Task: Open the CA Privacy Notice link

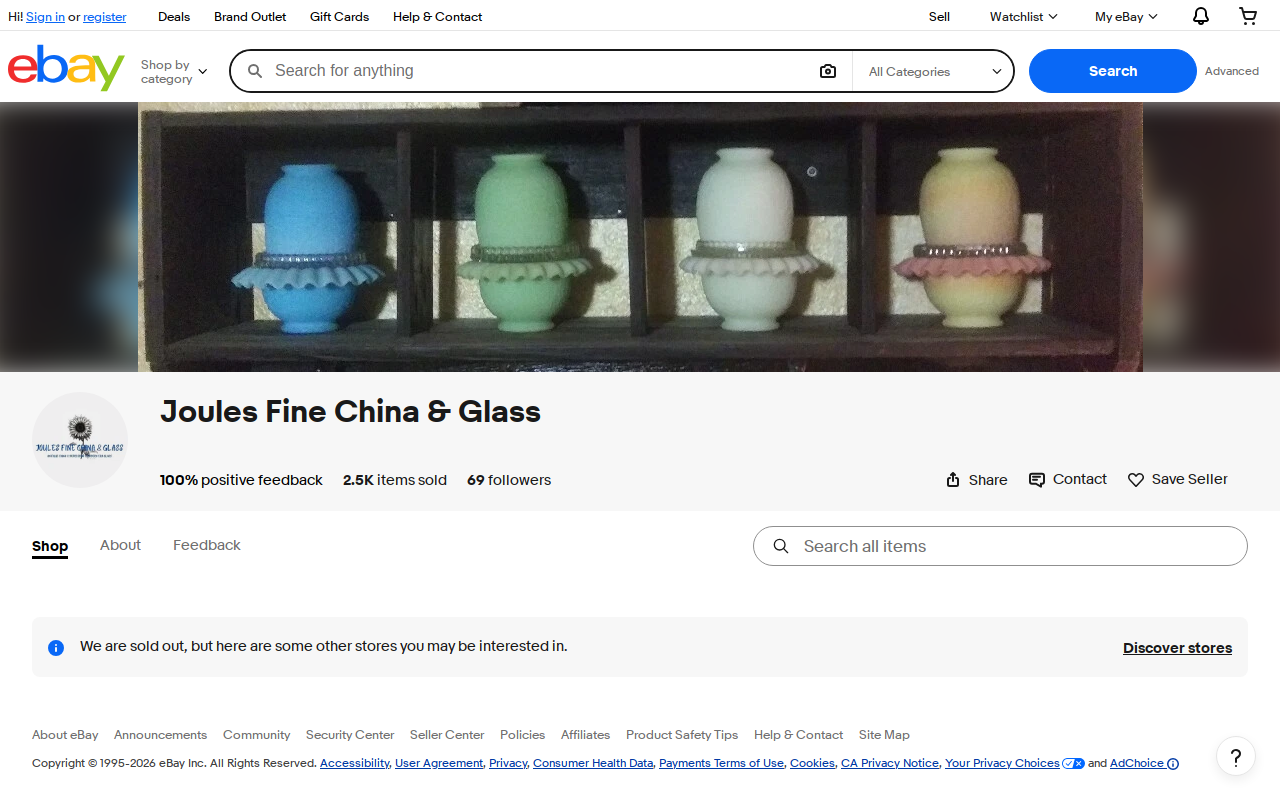Action: (890, 763)
